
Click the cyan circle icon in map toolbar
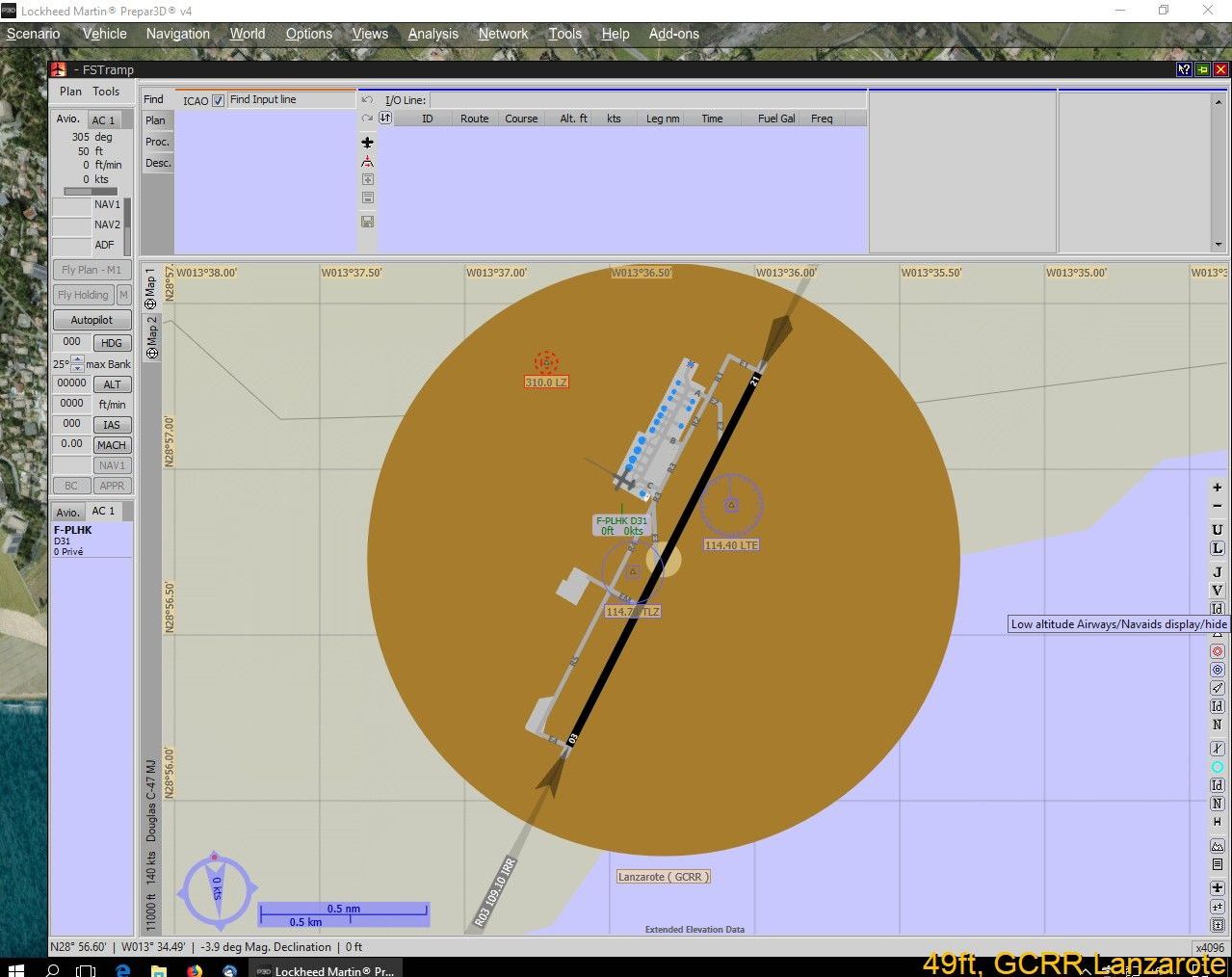tap(1218, 767)
